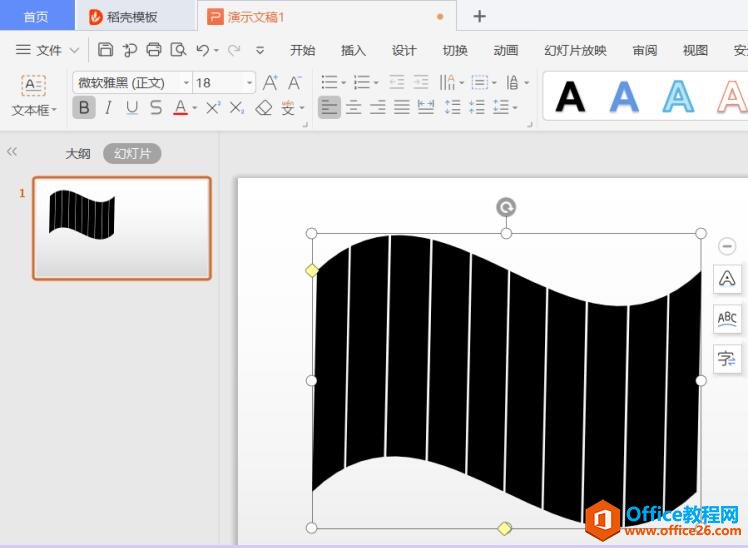Image resolution: width=748 pixels, height=548 pixels.
Task: Toggle Bold formatting
Action: pyautogui.click(x=84, y=108)
